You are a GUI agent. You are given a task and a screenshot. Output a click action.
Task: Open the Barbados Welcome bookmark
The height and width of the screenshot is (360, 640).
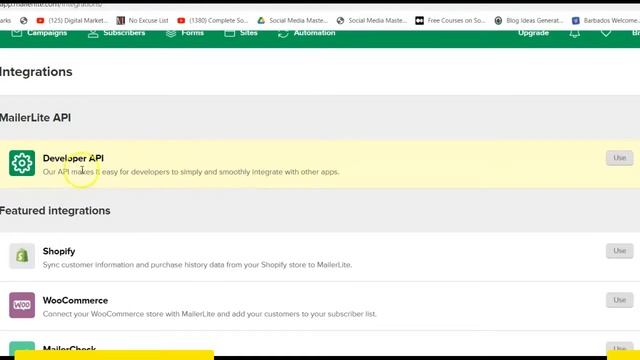605,20
